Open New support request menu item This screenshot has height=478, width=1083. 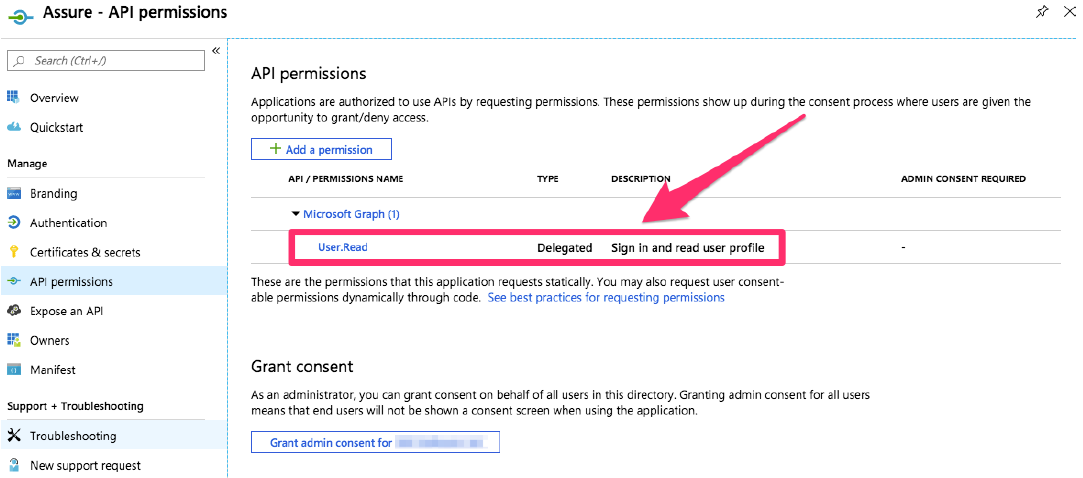(x=85, y=465)
